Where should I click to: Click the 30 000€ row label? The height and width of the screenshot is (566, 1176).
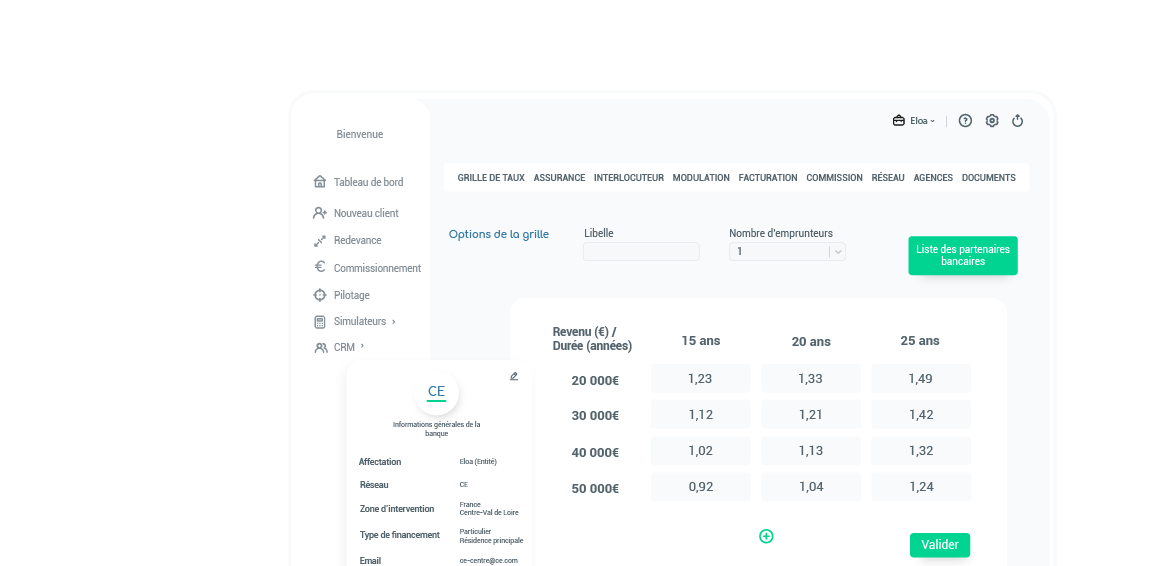tap(595, 416)
